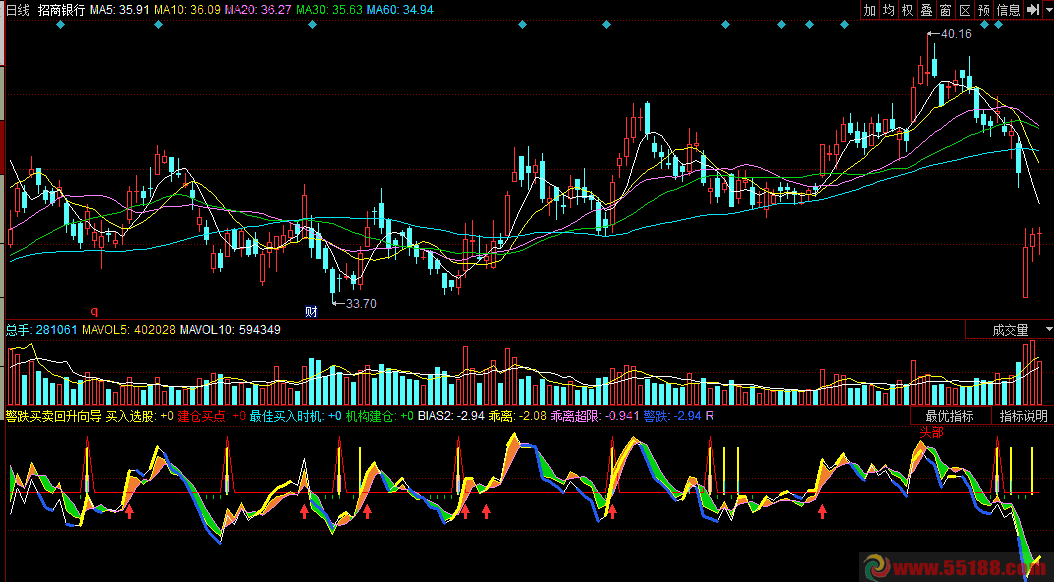
Task: Open the 最优指标 button
Action: tap(950, 416)
